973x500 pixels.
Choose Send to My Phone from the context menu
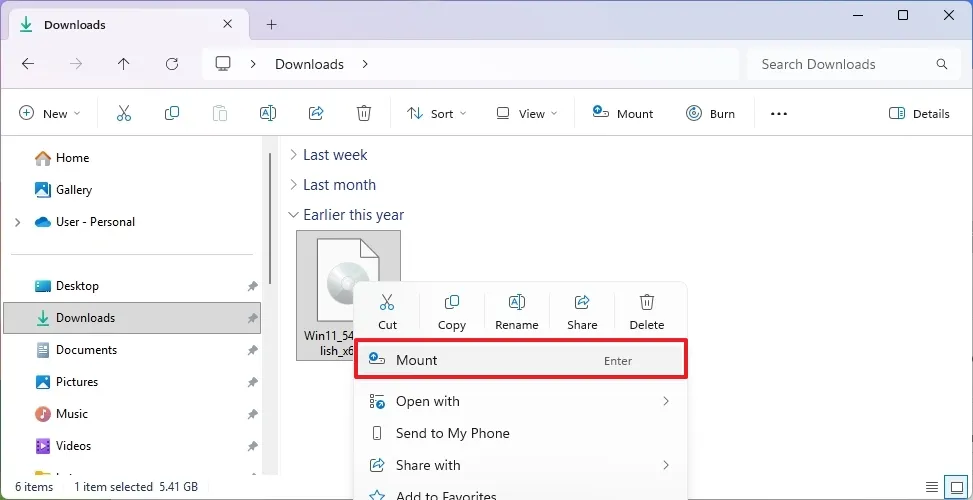(x=452, y=433)
